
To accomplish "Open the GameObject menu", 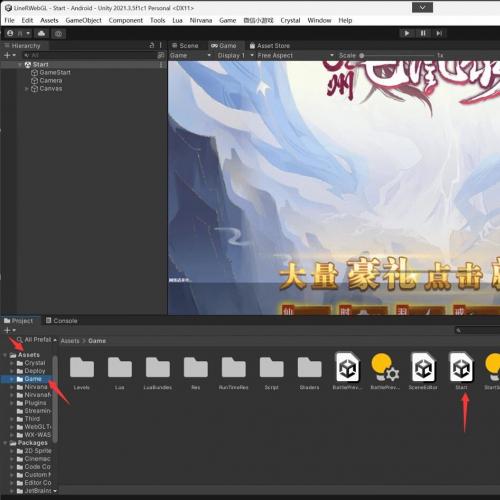I will pos(83,20).
